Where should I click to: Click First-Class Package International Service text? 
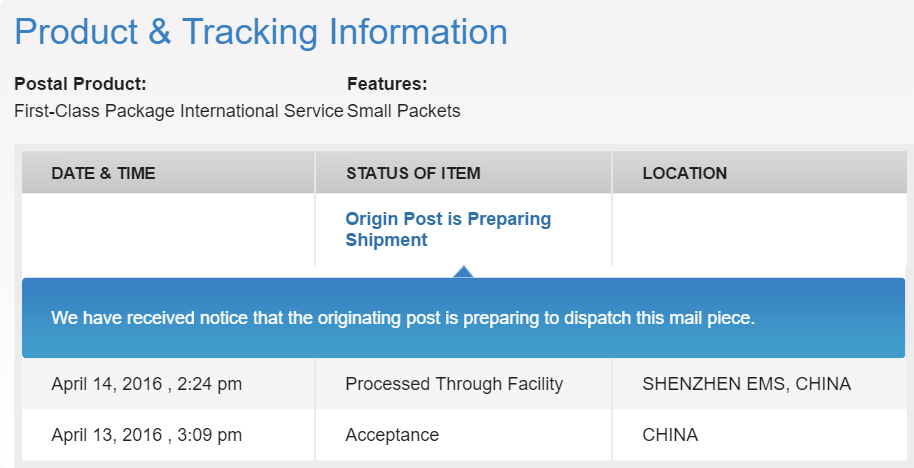pyautogui.click(x=179, y=111)
